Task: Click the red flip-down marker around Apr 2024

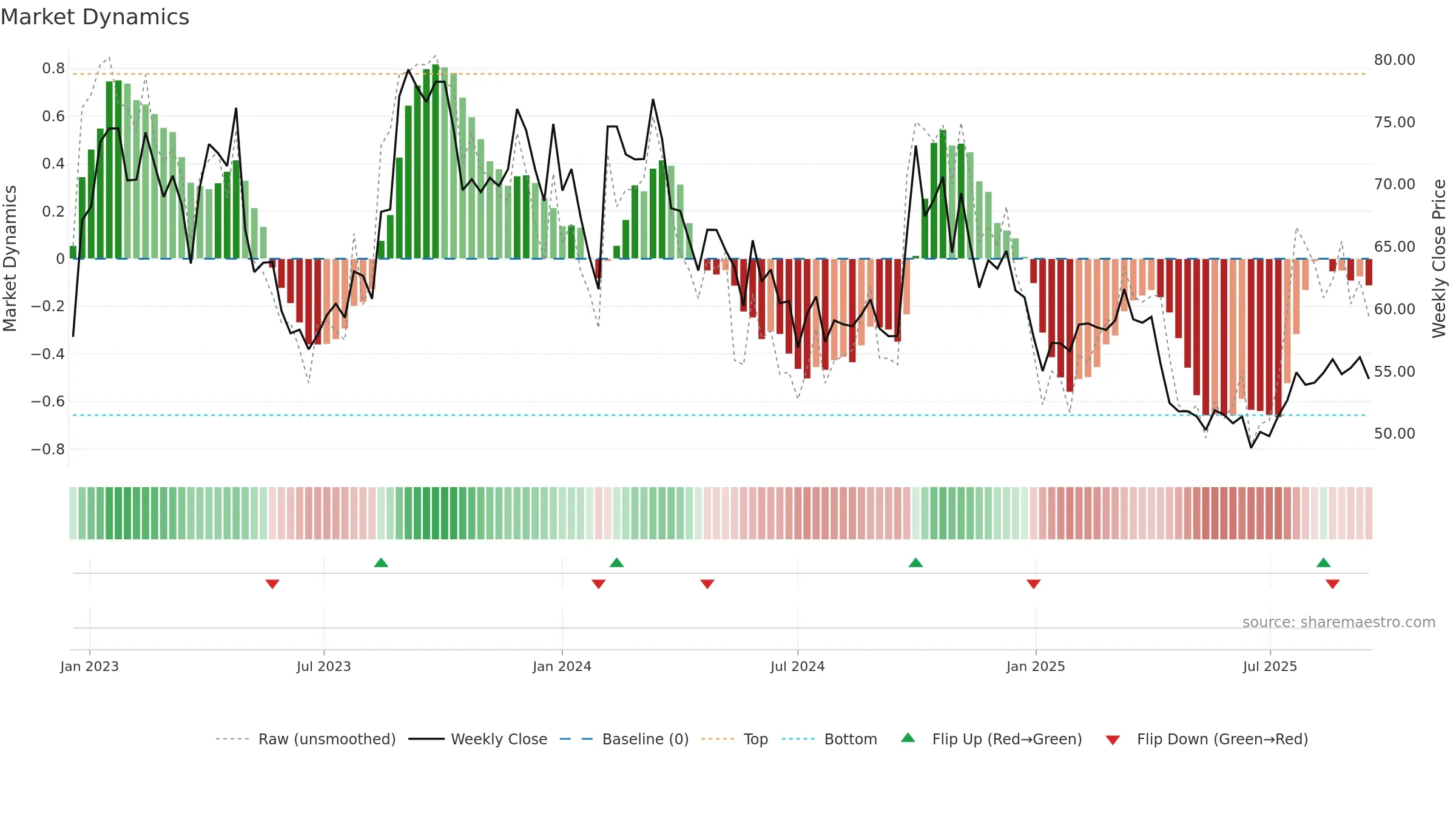Action: [x=707, y=584]
